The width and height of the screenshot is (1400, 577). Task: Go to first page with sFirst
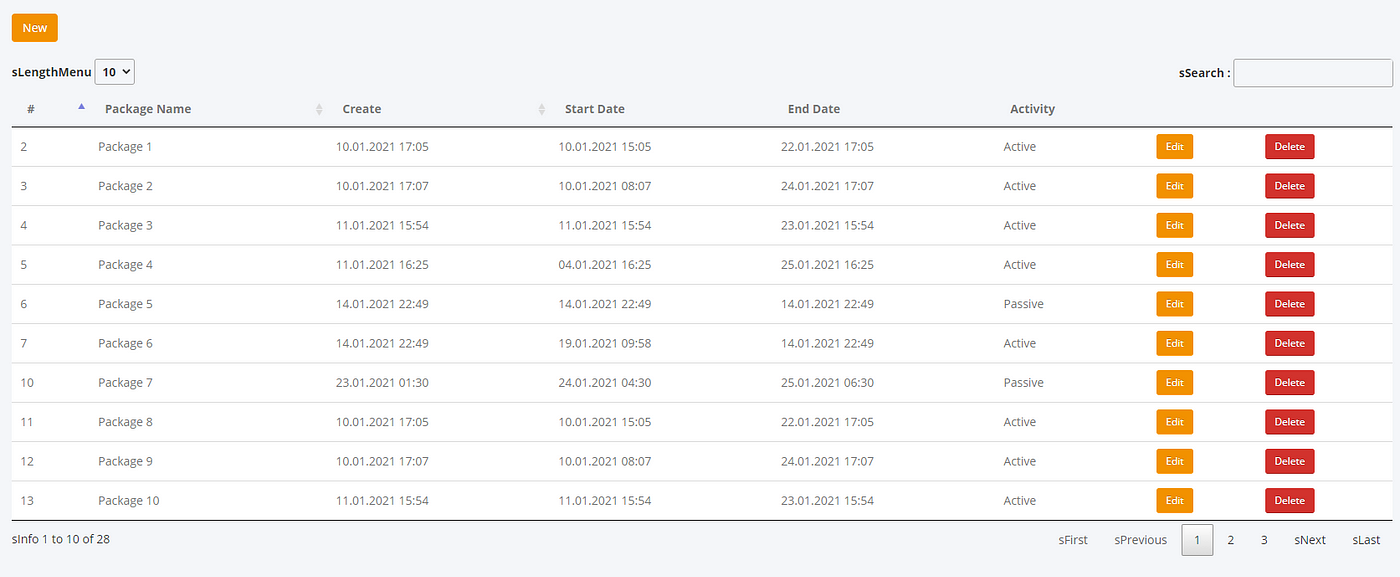pyautogui.click(x=1073, y=540)
